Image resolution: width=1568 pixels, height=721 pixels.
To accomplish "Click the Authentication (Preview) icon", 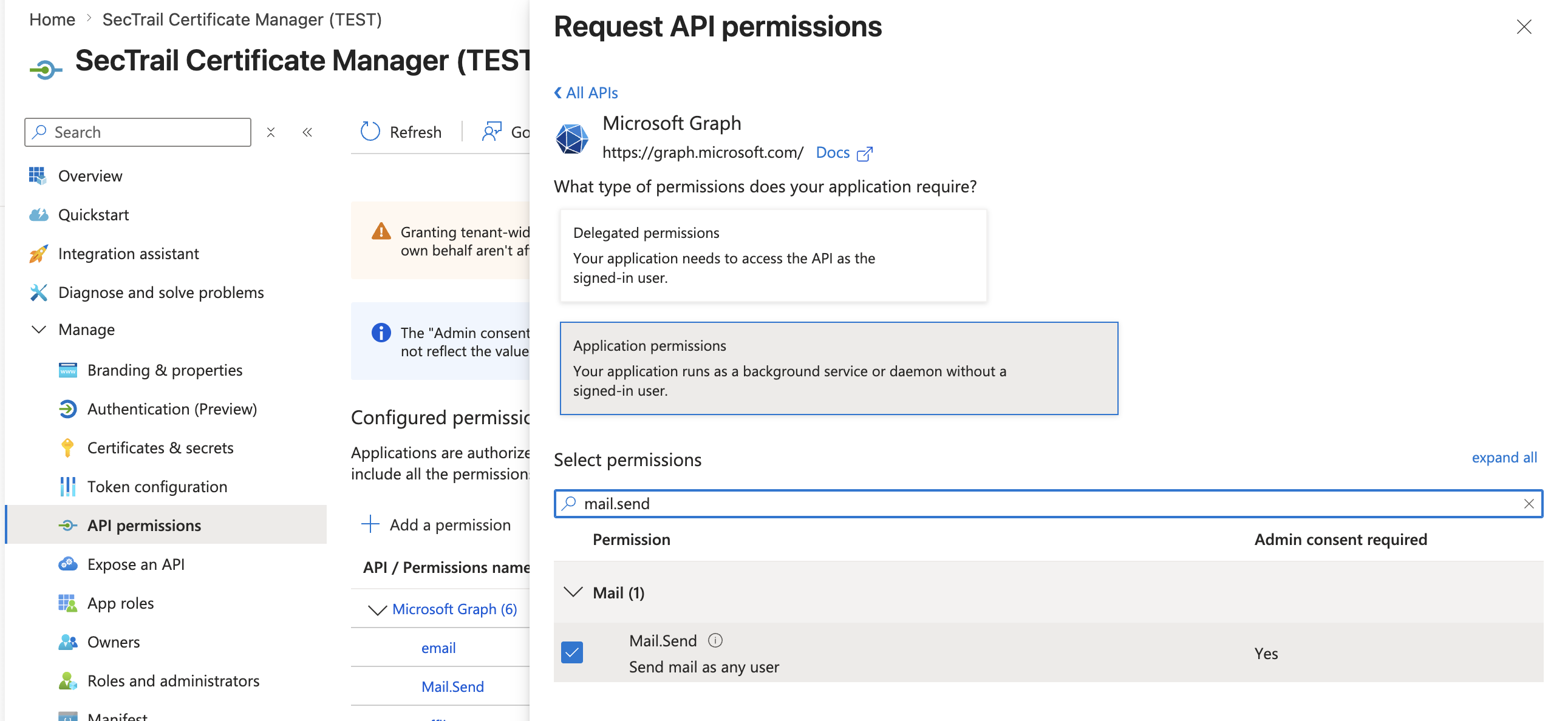I will pos(67,409).
